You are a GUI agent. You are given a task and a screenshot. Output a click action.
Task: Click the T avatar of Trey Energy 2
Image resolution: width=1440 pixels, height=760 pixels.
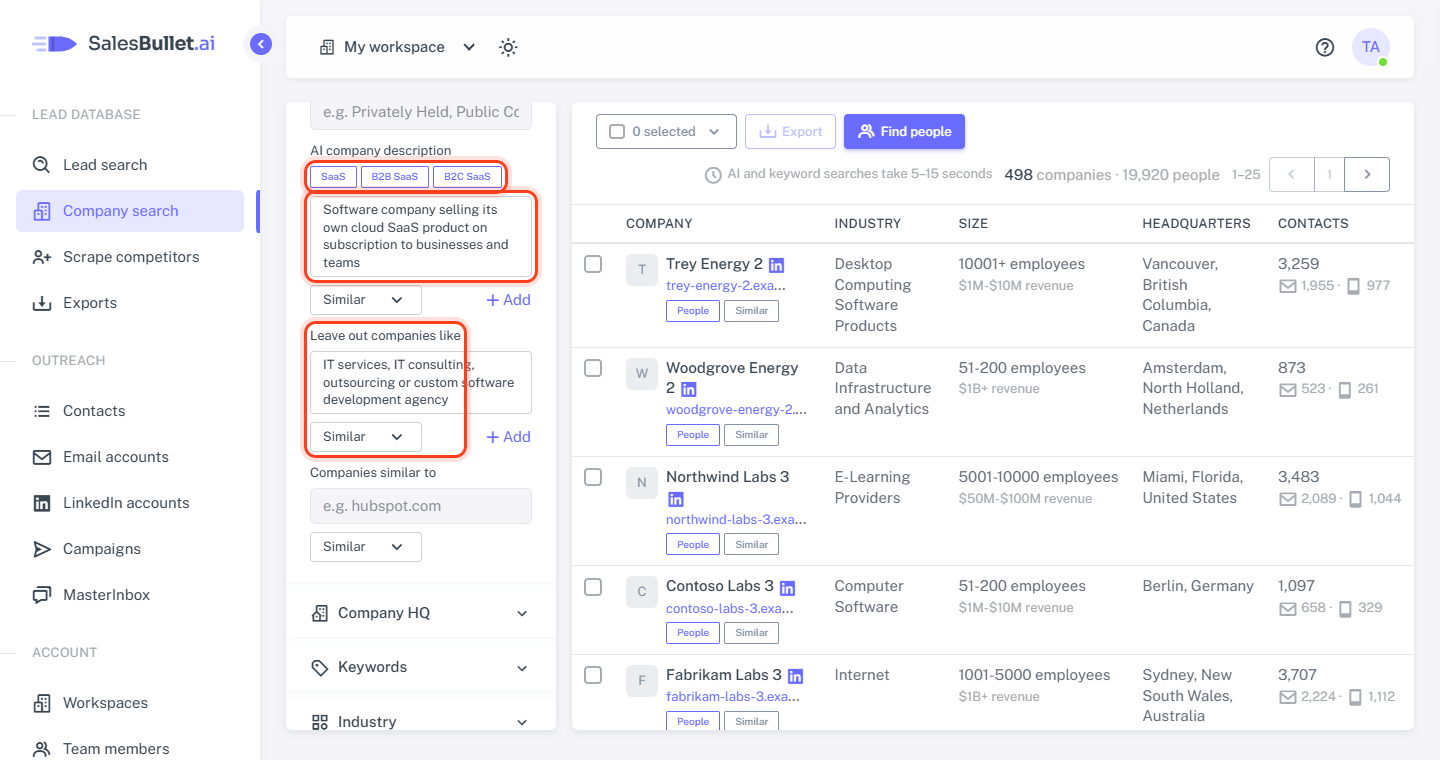[642, 270]
